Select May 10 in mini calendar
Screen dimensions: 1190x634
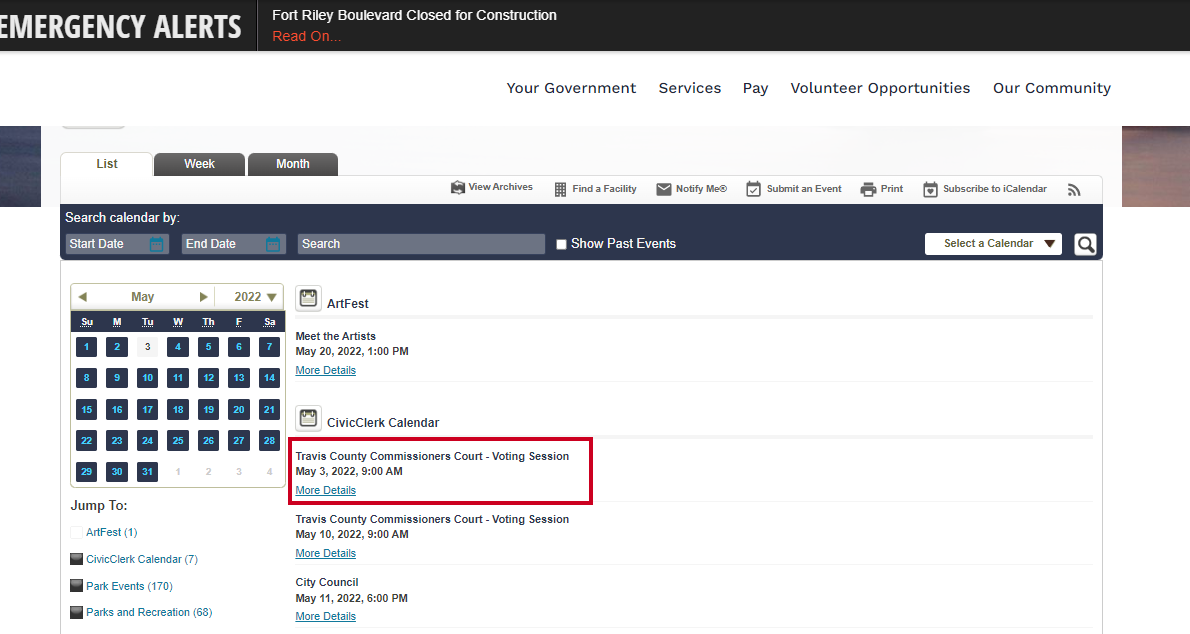point(147,378)
